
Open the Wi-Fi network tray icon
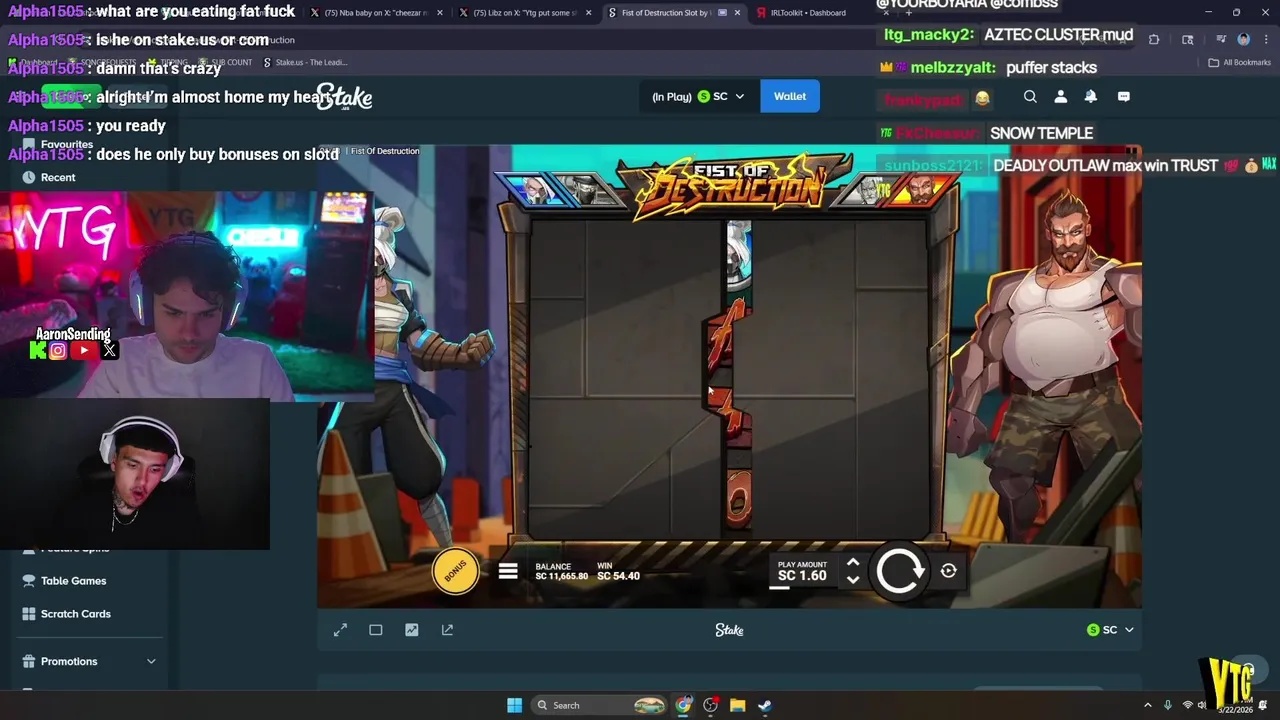click(x=1187, y=705)
